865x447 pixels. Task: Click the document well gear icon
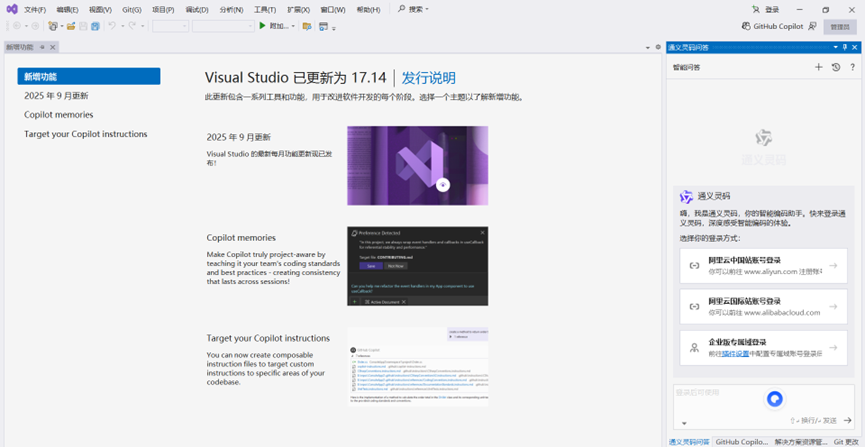pyautogui.click(x=658, y=47)
